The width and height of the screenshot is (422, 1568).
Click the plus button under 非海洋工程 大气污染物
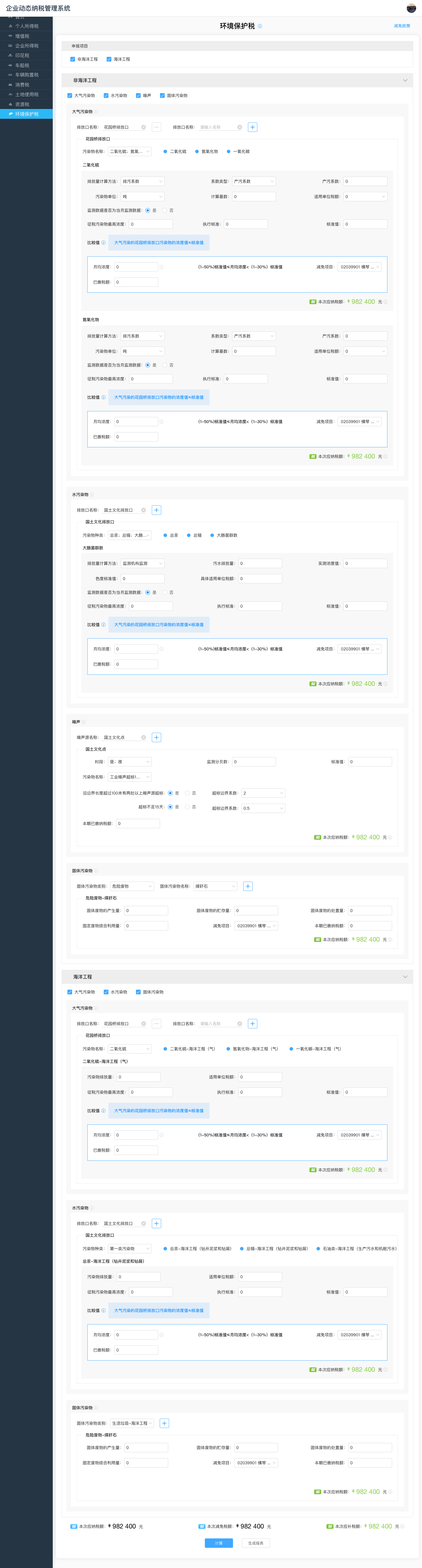click(x=253, y=127)
